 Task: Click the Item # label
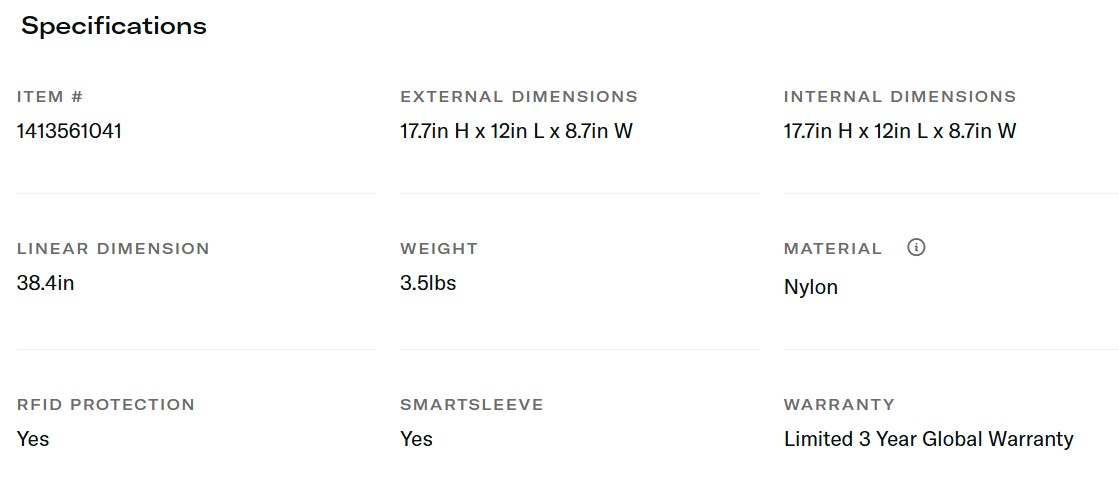coord(50,97)
